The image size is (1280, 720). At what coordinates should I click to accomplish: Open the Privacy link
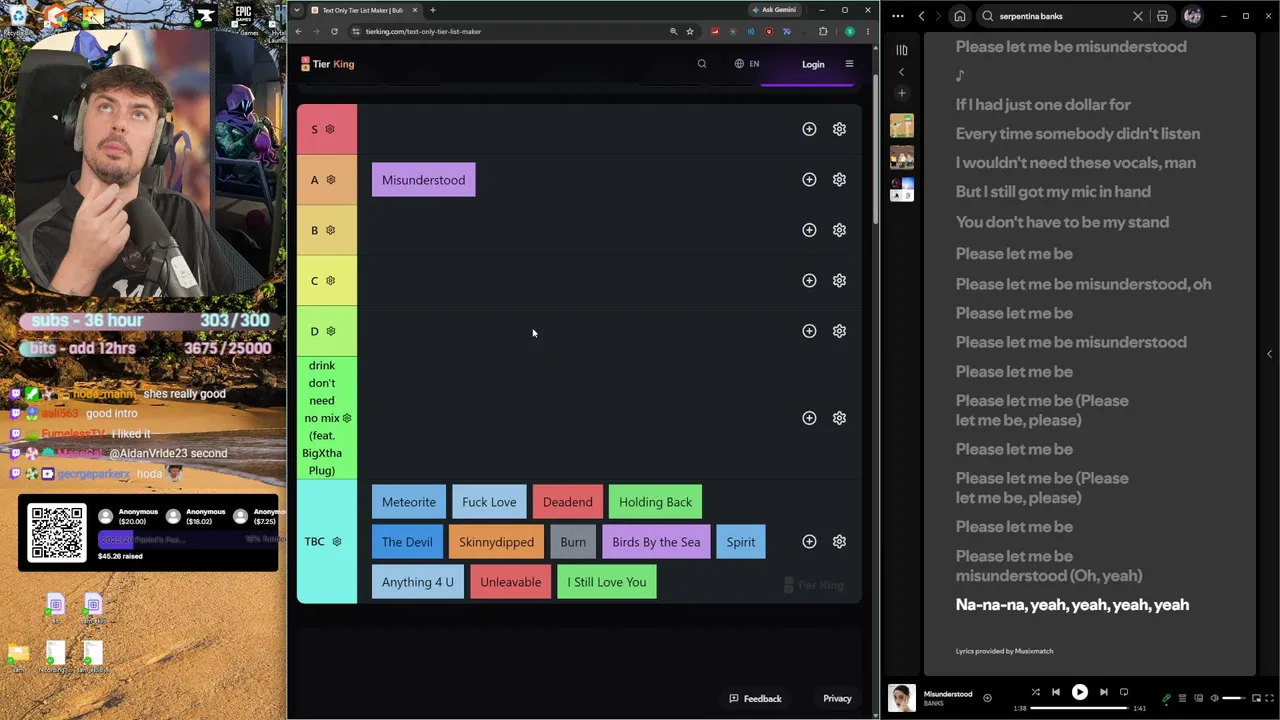coord(837,699)
